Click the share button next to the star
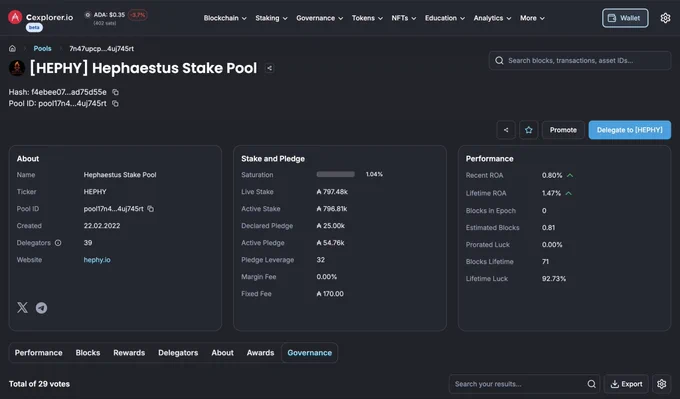The height and width of the screenshot is (399, 680). coord(506,130)
